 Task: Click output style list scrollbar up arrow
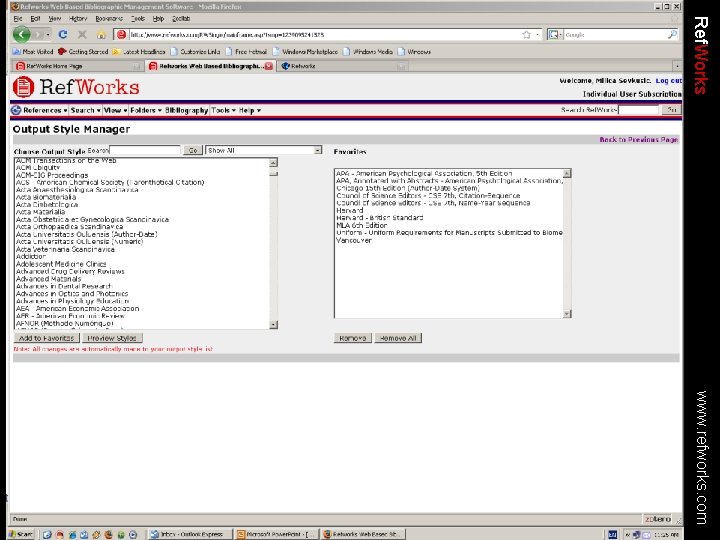click(273, 163)
